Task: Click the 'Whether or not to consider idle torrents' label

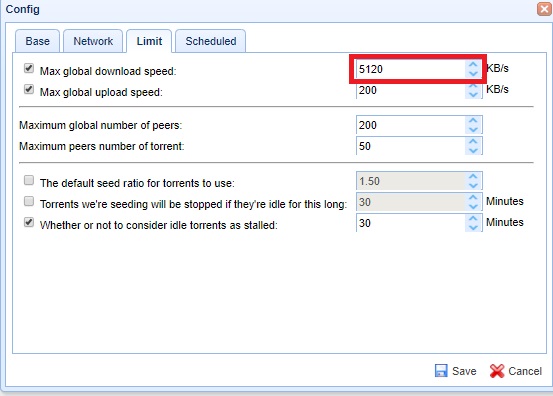Action: 159,225
